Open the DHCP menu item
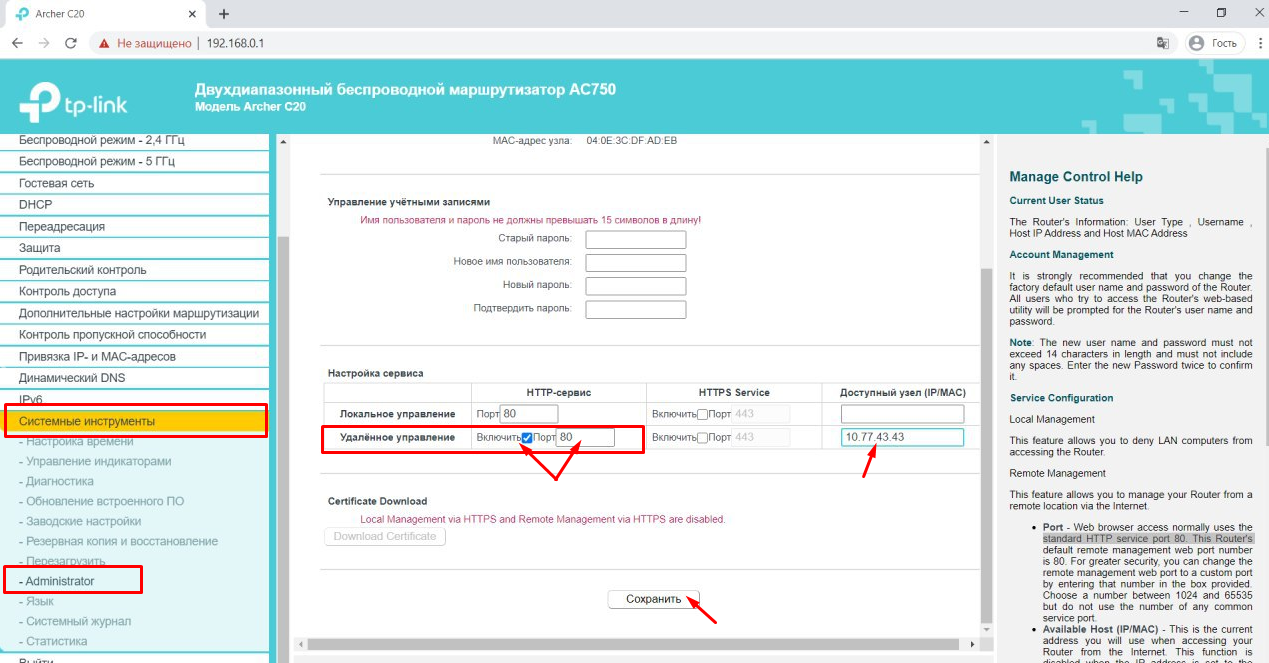 [x=36, y=204]
